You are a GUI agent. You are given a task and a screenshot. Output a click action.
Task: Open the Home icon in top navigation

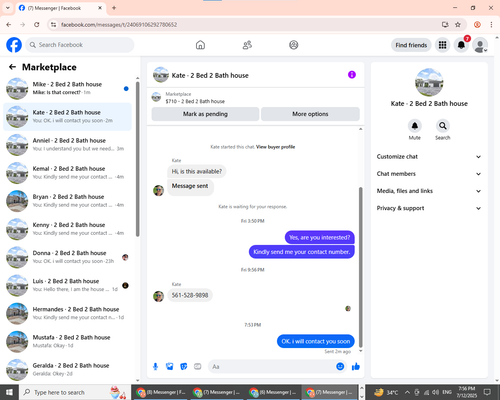point(200,45)
